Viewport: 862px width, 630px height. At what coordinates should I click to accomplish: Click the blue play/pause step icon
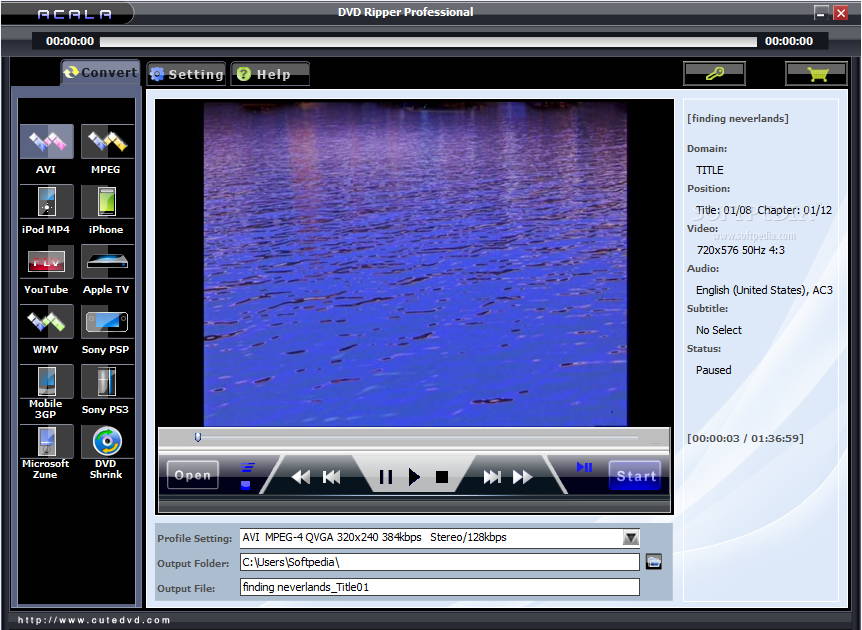click(x=584, y=467)
